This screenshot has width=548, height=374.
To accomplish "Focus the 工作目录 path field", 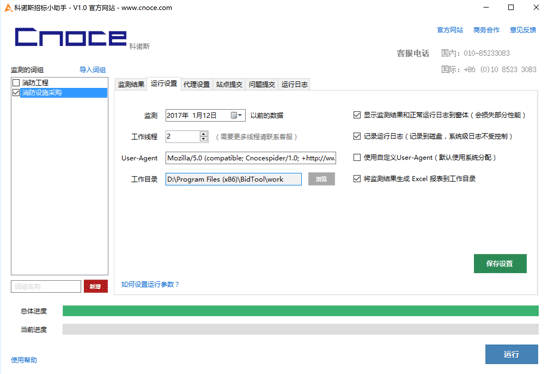I will (233, 179).
